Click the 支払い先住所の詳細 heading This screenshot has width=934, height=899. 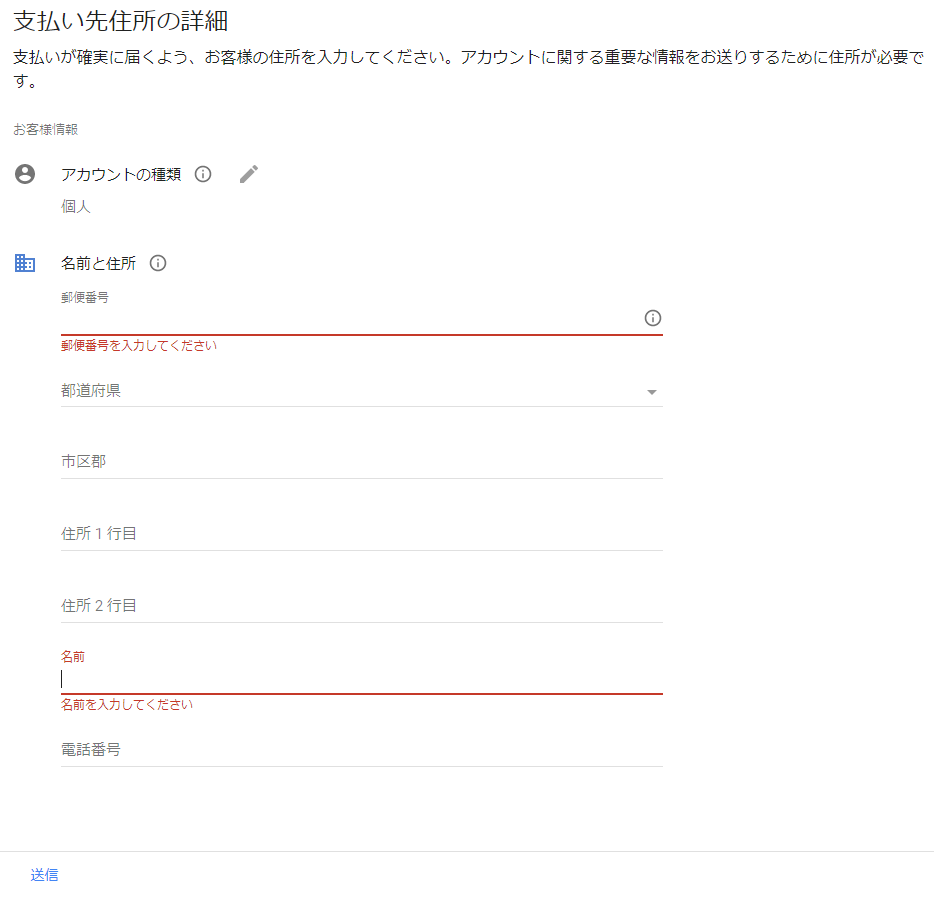click(x=121, y=21)
